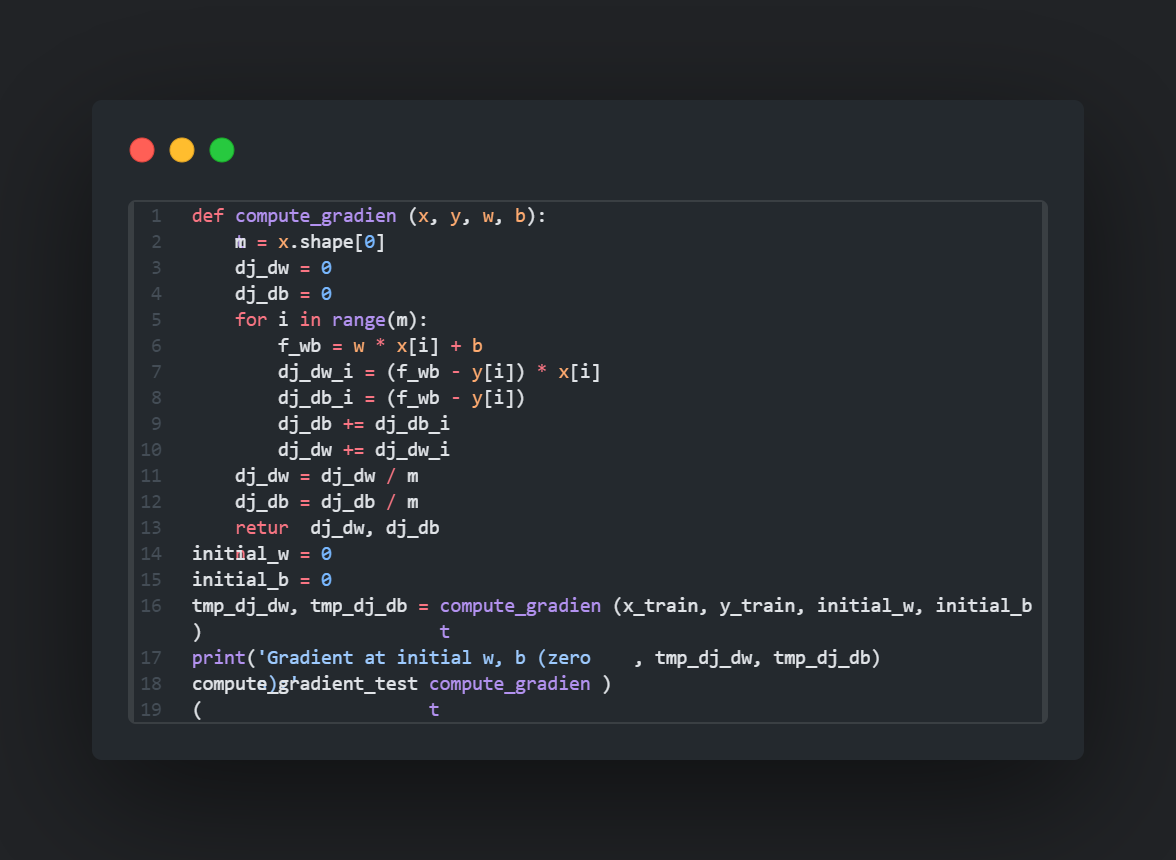Click 'gradient_test' on line 18

[x=347, y=684]
